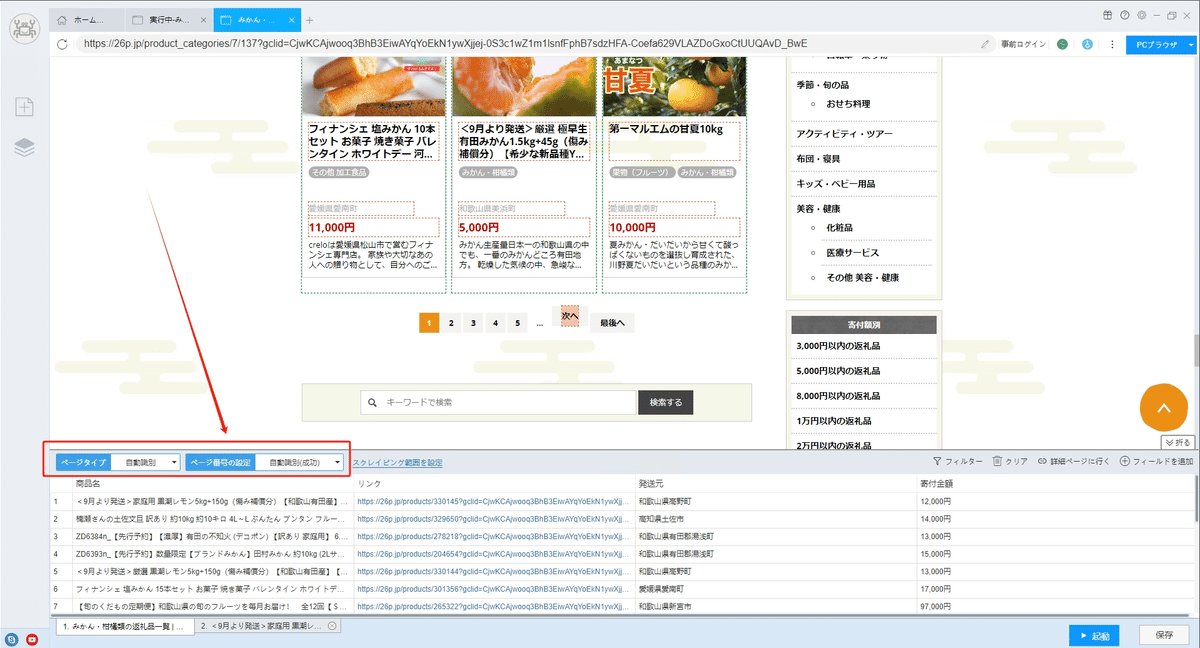Select bottom tab 1 みかん・柑橘類の返礼品一覧

(x=125, y=626)
